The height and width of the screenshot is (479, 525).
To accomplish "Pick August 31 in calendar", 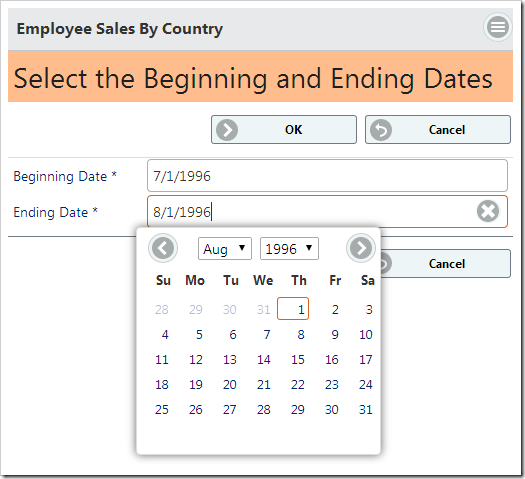I will (366, 410).
